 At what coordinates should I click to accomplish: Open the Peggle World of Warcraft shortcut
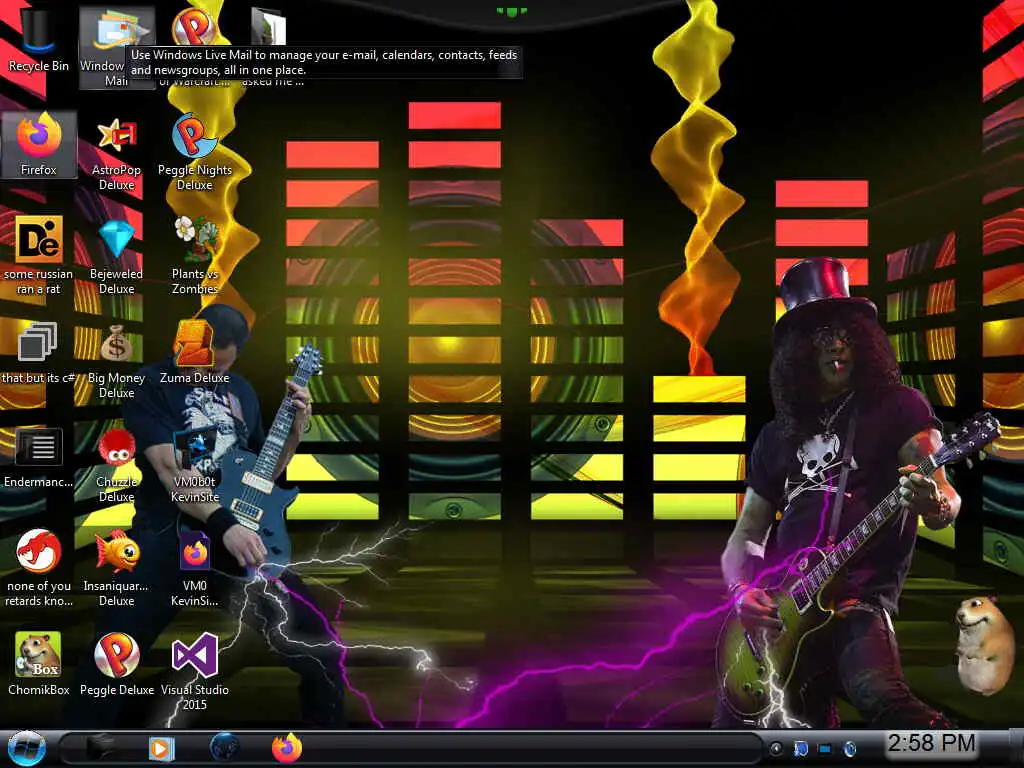coord(193,26)
